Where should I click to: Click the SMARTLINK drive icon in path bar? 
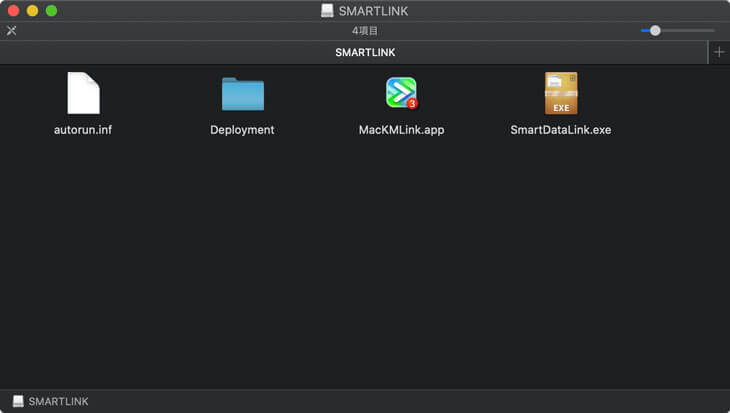(18, 401)
